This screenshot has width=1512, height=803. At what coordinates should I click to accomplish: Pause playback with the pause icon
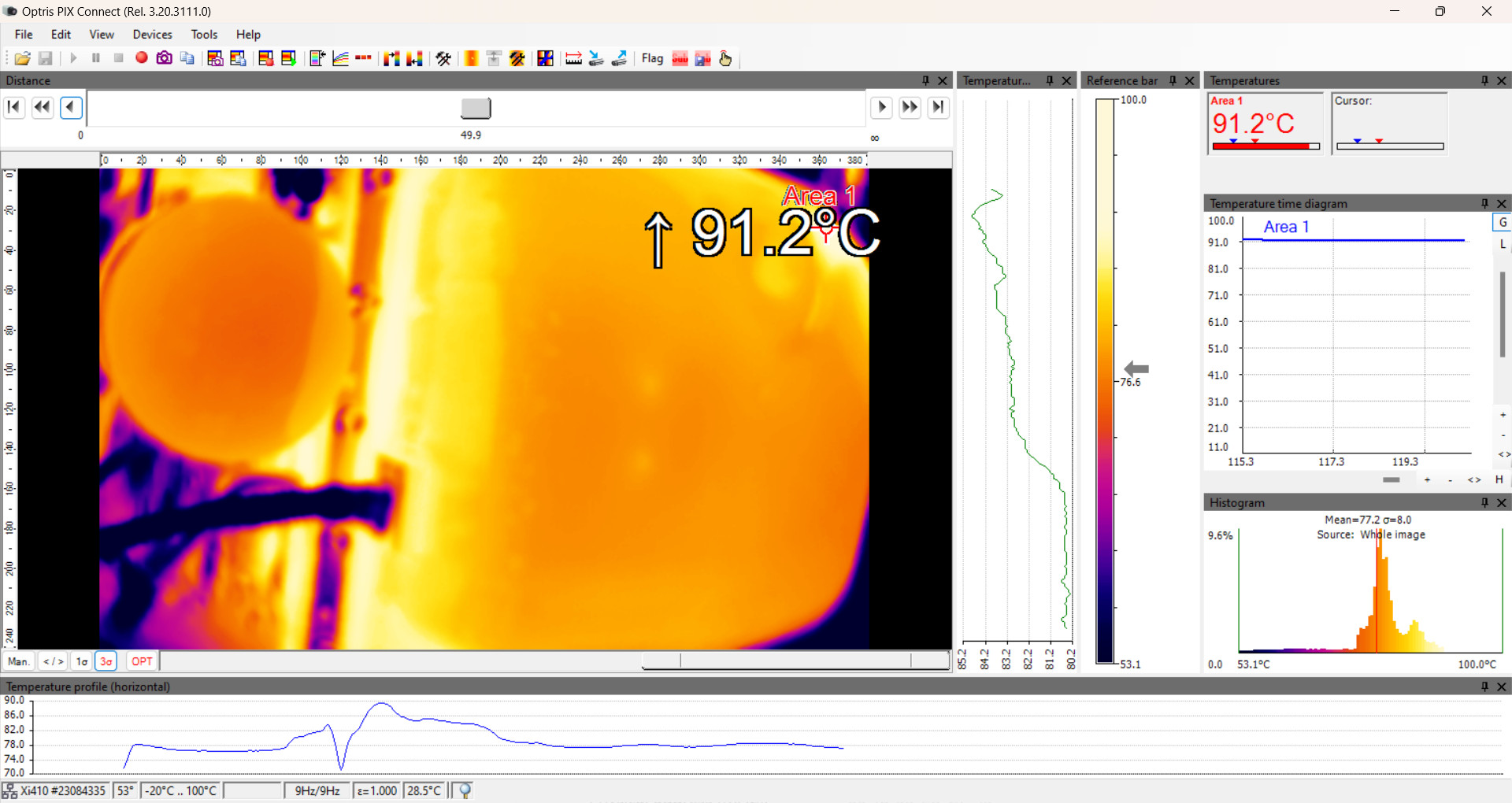[95, 58]
